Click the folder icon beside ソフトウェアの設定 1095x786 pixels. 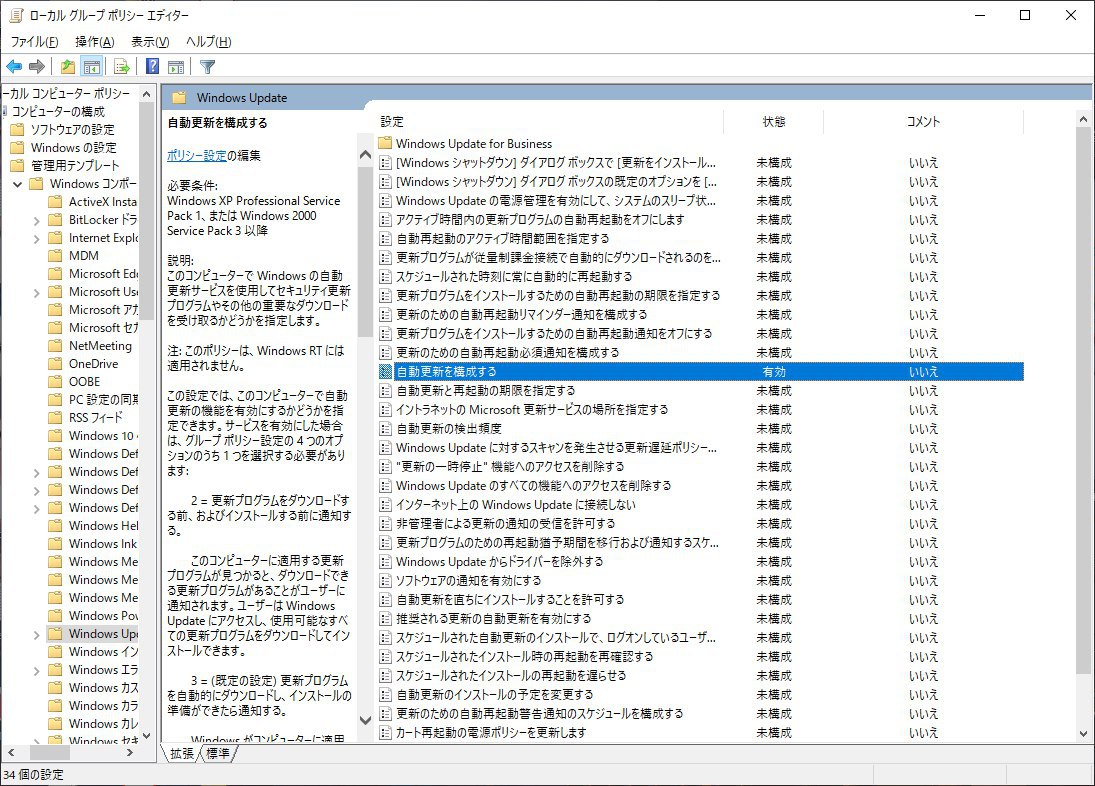click(x=17, y=130)
